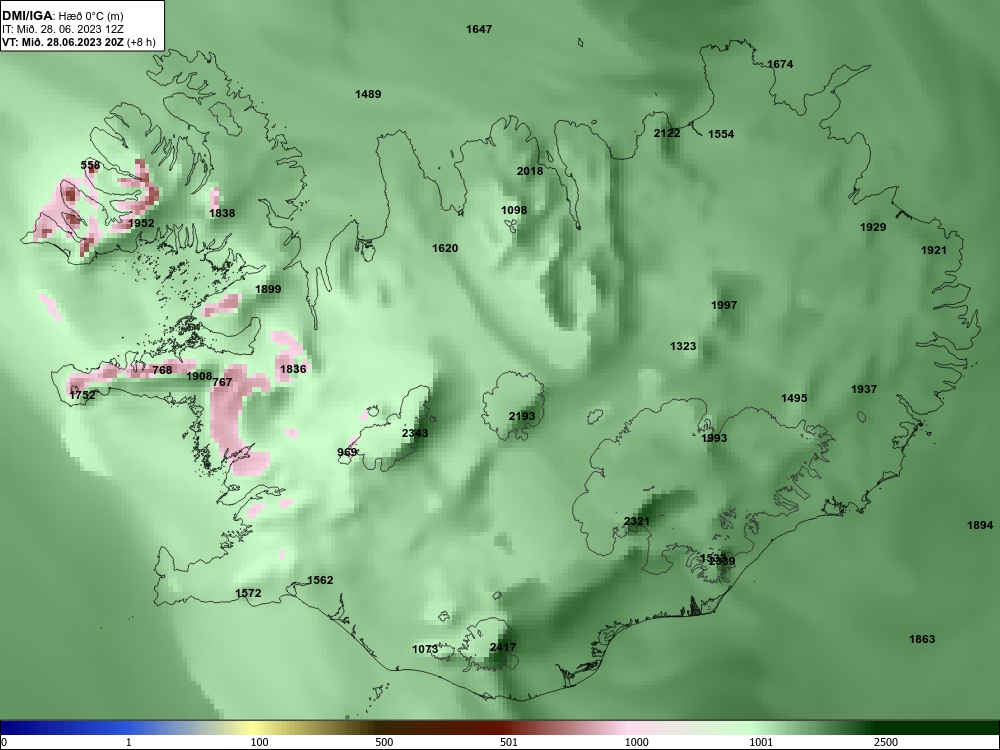This screenshot has height=750, width=1000.
Task: Select the 2321 label on Vatnajökull
Action: pos(636,522)
